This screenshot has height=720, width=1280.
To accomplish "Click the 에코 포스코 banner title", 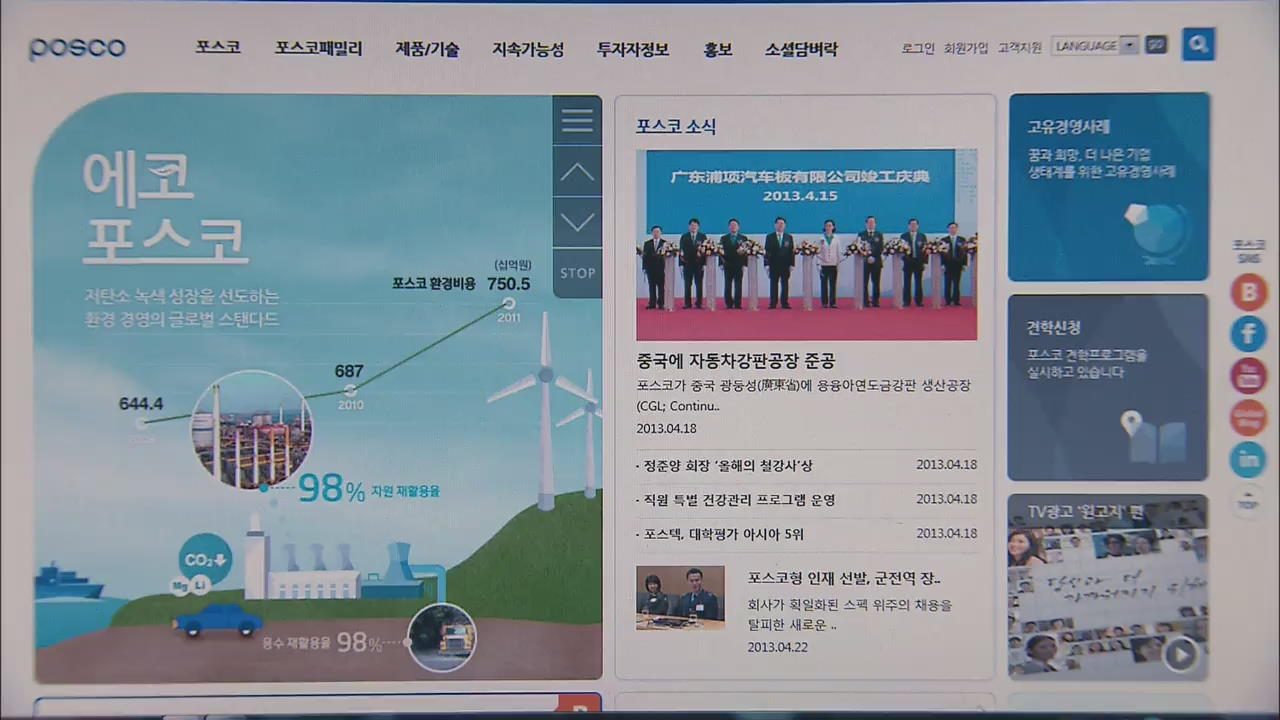I will tap(164, 208).
